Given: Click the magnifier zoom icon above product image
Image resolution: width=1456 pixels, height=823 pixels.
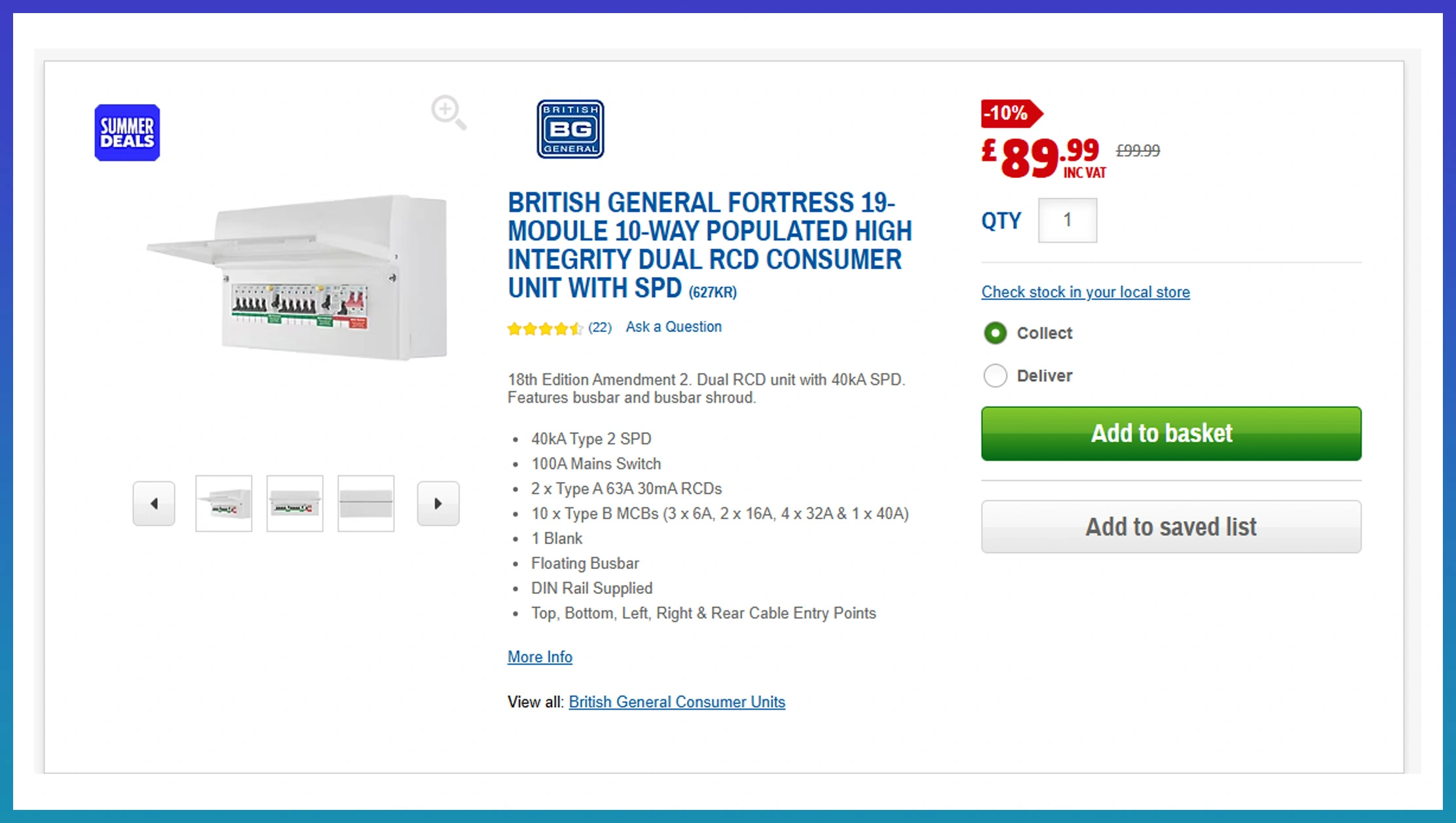Looking at the screenshot, I should (449, 113).
